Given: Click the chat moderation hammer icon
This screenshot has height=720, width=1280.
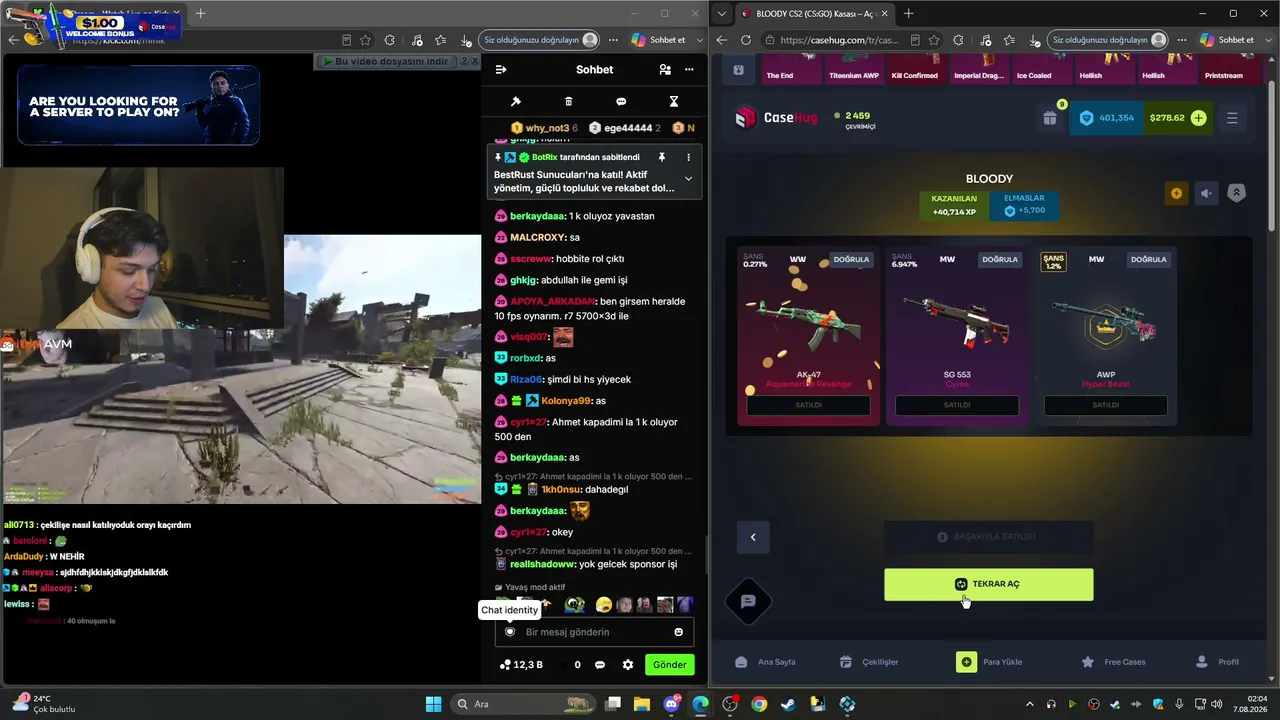Looking at the screenshot, I should [x=516, y=102].
